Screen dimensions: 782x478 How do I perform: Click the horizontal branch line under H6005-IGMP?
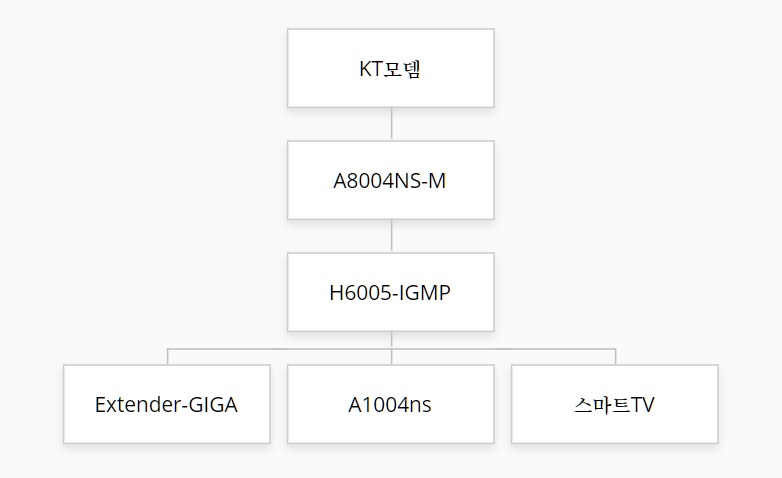391,349
